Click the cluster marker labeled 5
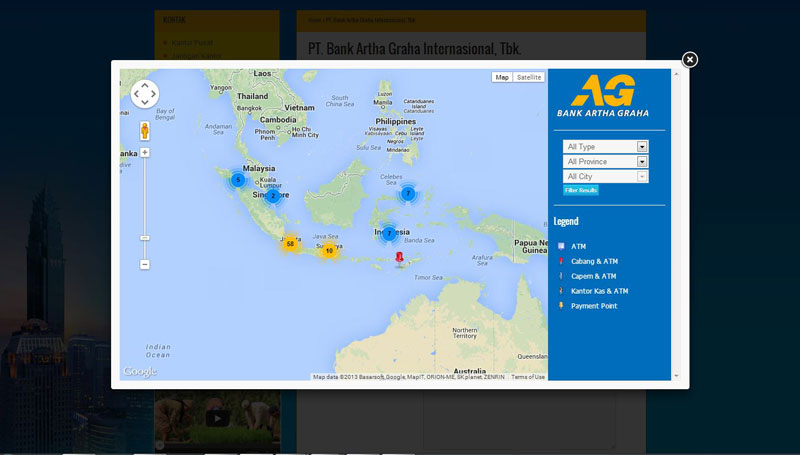This screenshot has height=455, width=800. click(238, 180)
